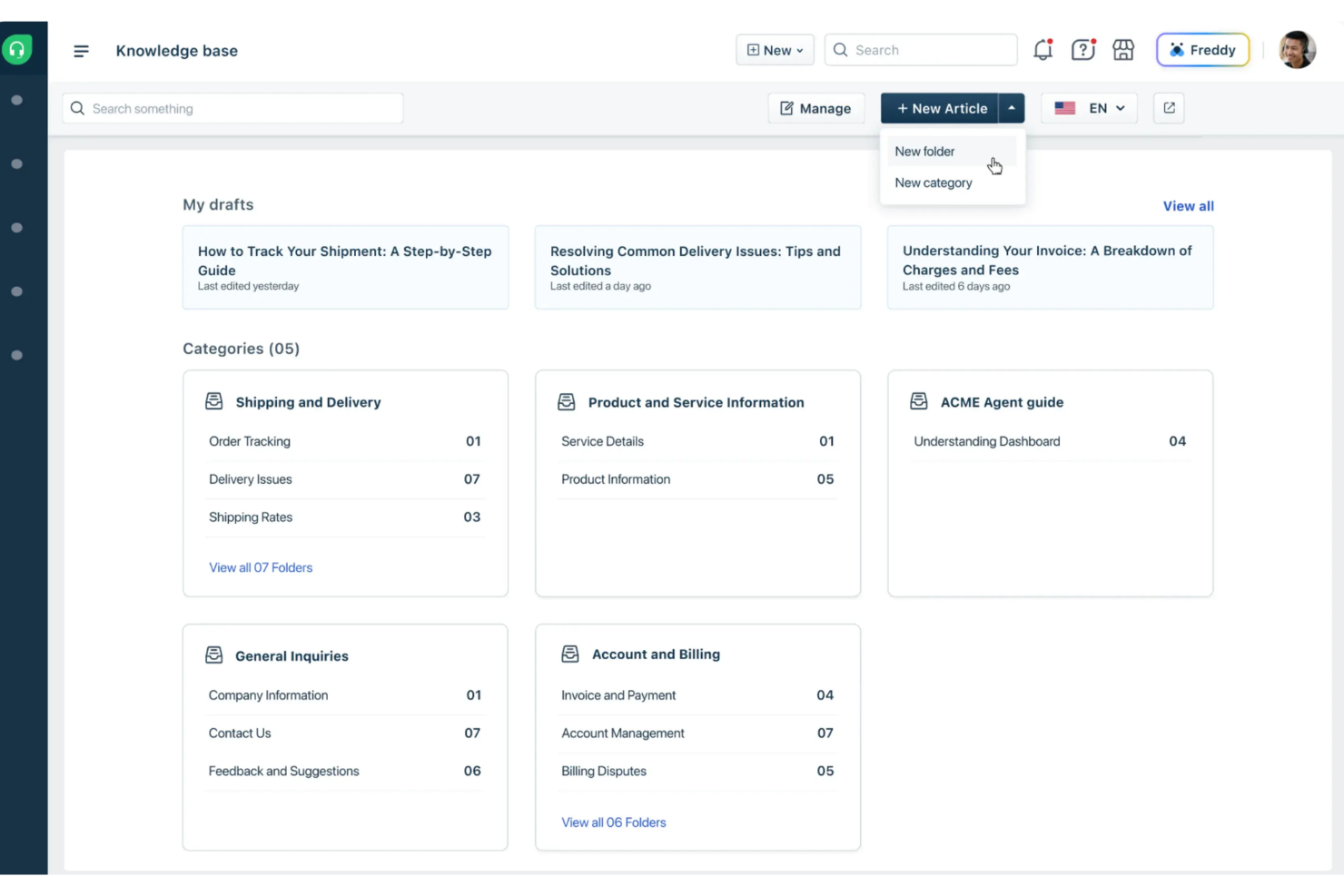The height and width of the screenshot is (896, 1344).
Task: View all drafts via the View all link
Action: click(x=1188, y=205)
